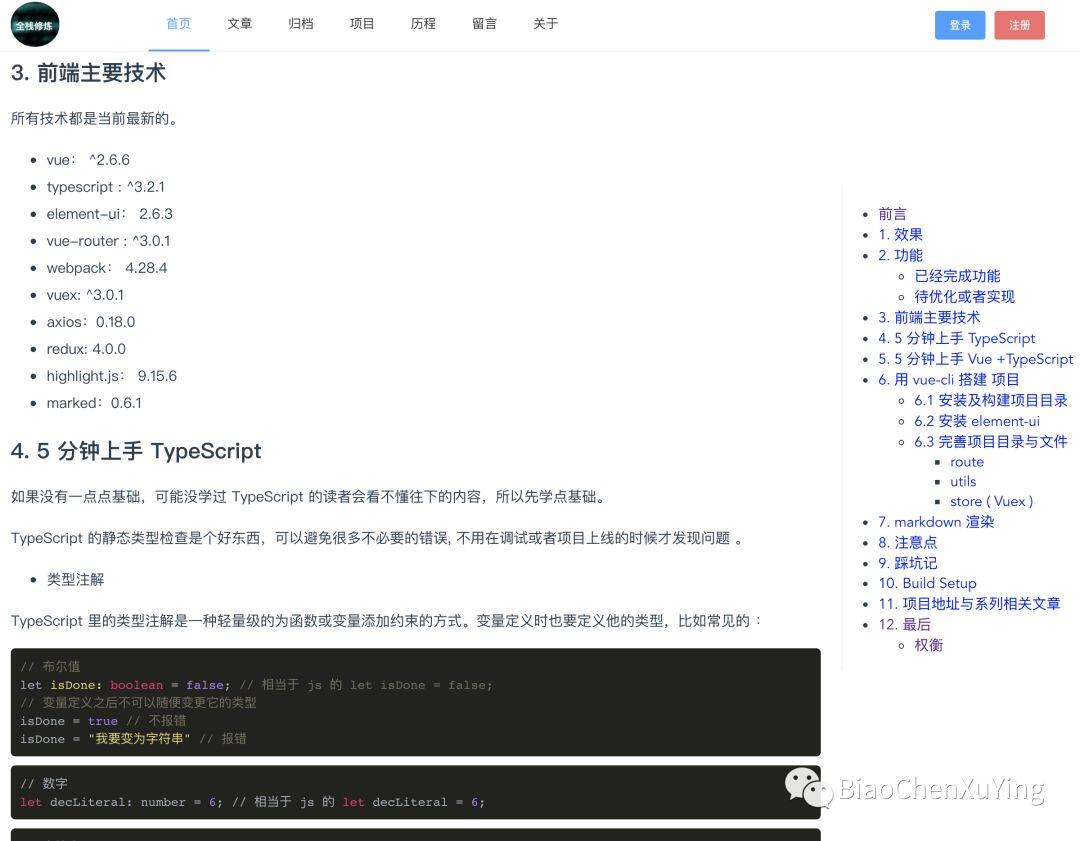Jump to '6.1 安装及构建项目目录' link
Image resolution: width=1080 pixels, height=841 pixels.
pyautogui.click(x=990, y=400)
